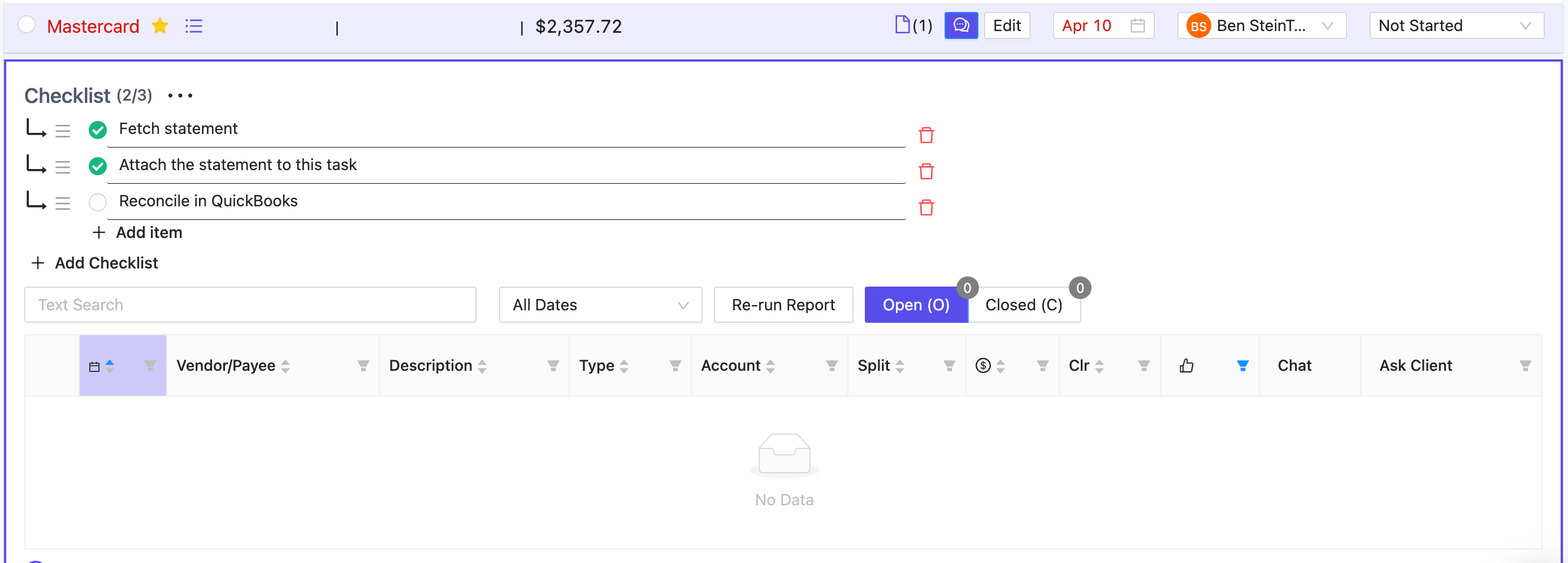Grab the Reconcile in QuickBooks drag handle
This screenshot has width=1568, height=563.
point(63,203)
